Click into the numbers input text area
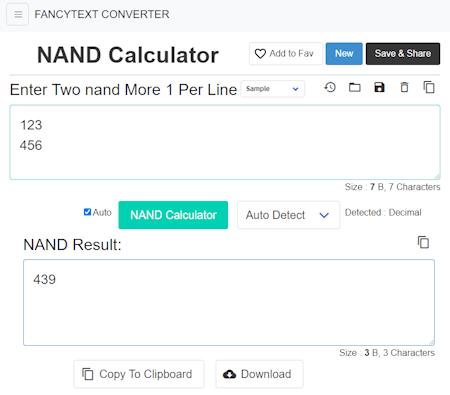This screenshot has width=450, height=395. (x=225, y=142)
